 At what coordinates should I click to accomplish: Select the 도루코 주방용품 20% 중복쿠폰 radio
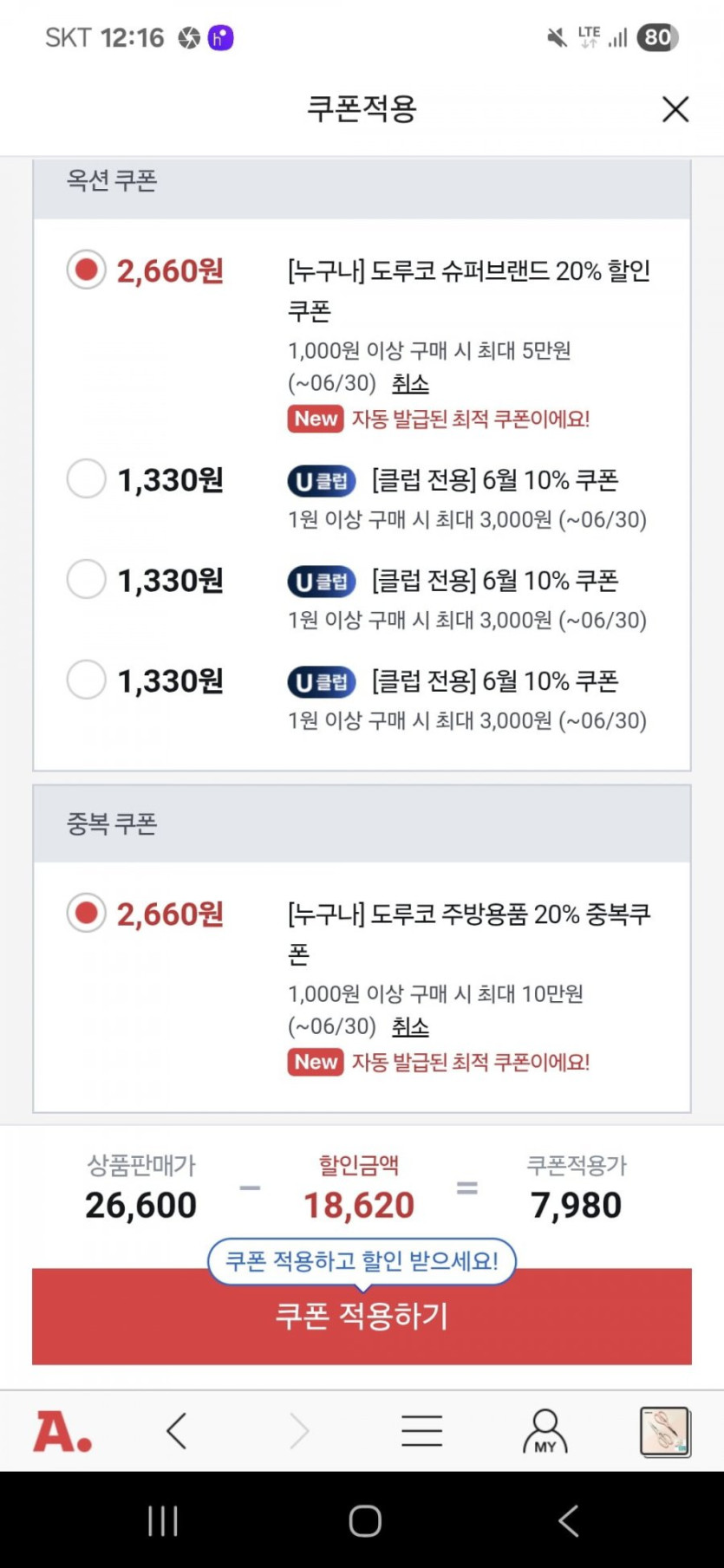tap(86, 914)
